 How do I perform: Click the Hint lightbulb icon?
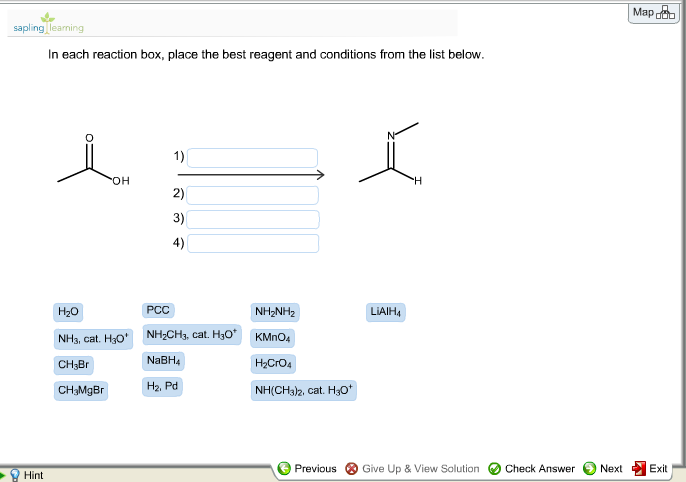tap(15, 475)
